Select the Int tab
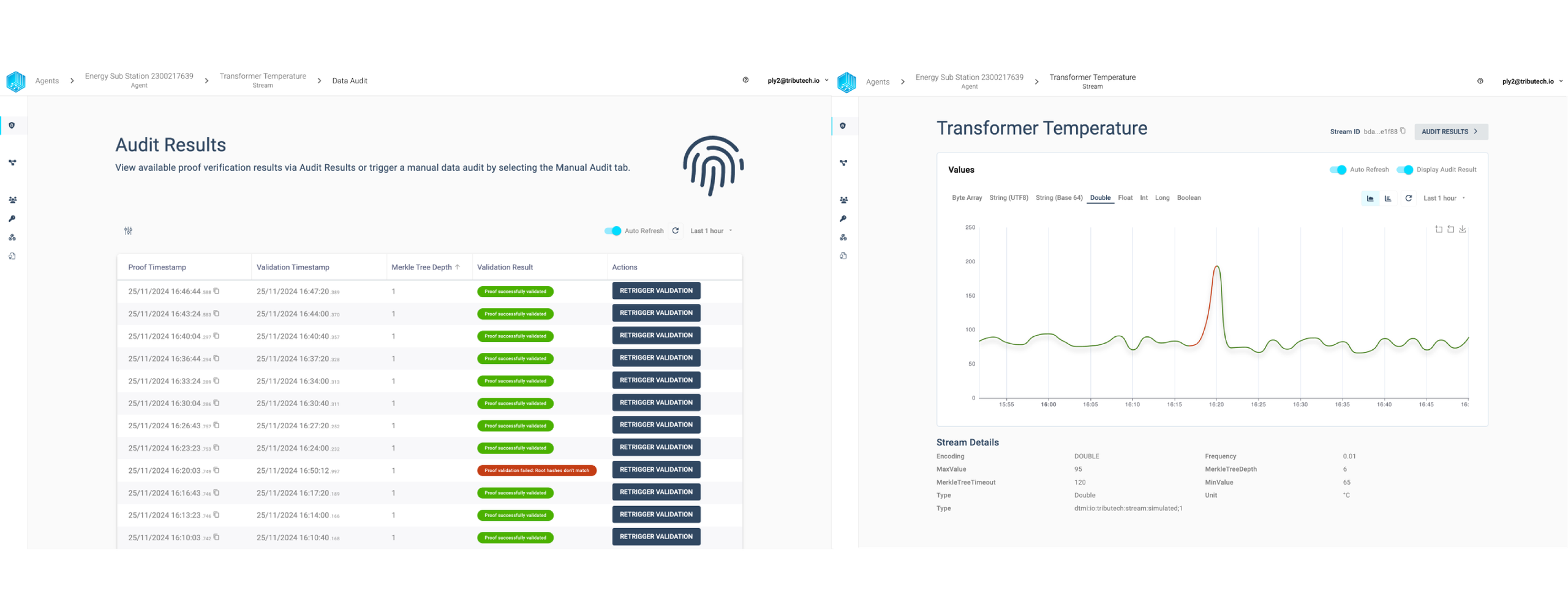 pyautogui.click(x=1144, y=198)
